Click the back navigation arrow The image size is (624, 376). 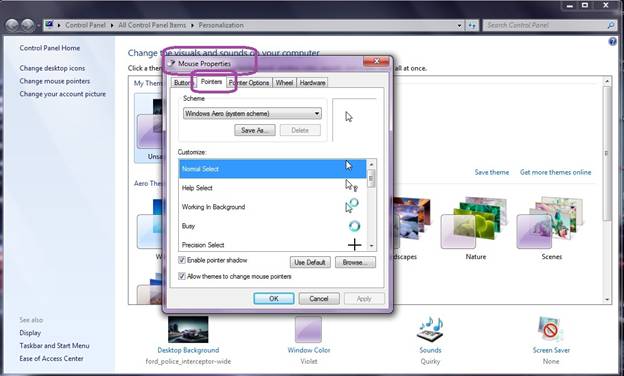pyautogui.click(x=13, y=25)
